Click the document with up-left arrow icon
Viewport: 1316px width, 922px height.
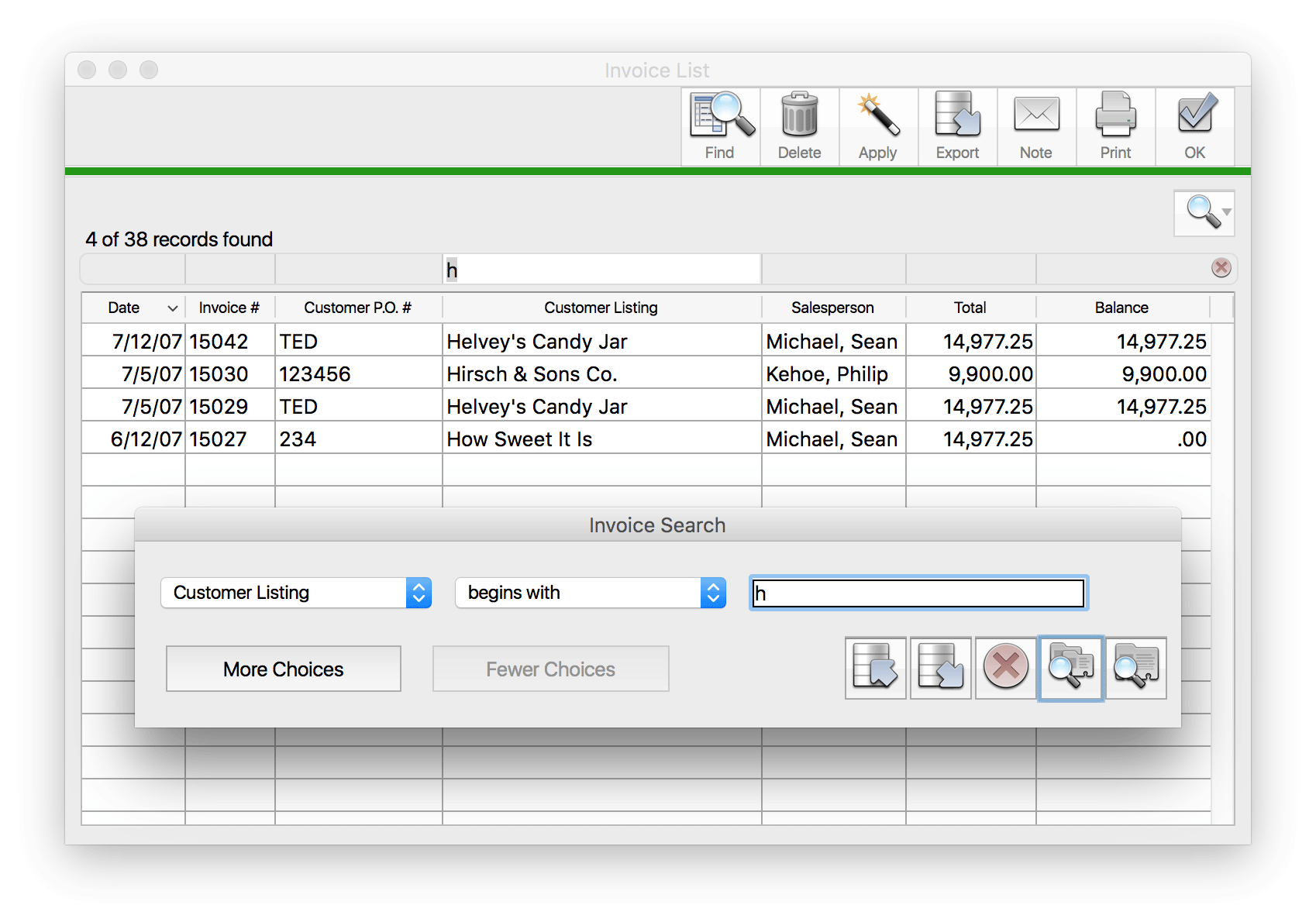click(876, 668)
